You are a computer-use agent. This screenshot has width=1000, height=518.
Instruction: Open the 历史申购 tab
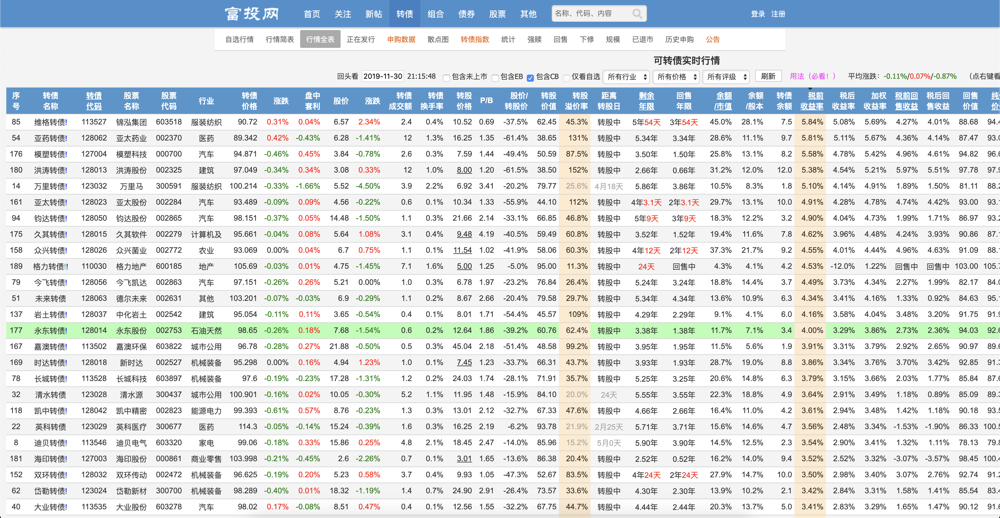pyautogui.click(x=679, y=39)
